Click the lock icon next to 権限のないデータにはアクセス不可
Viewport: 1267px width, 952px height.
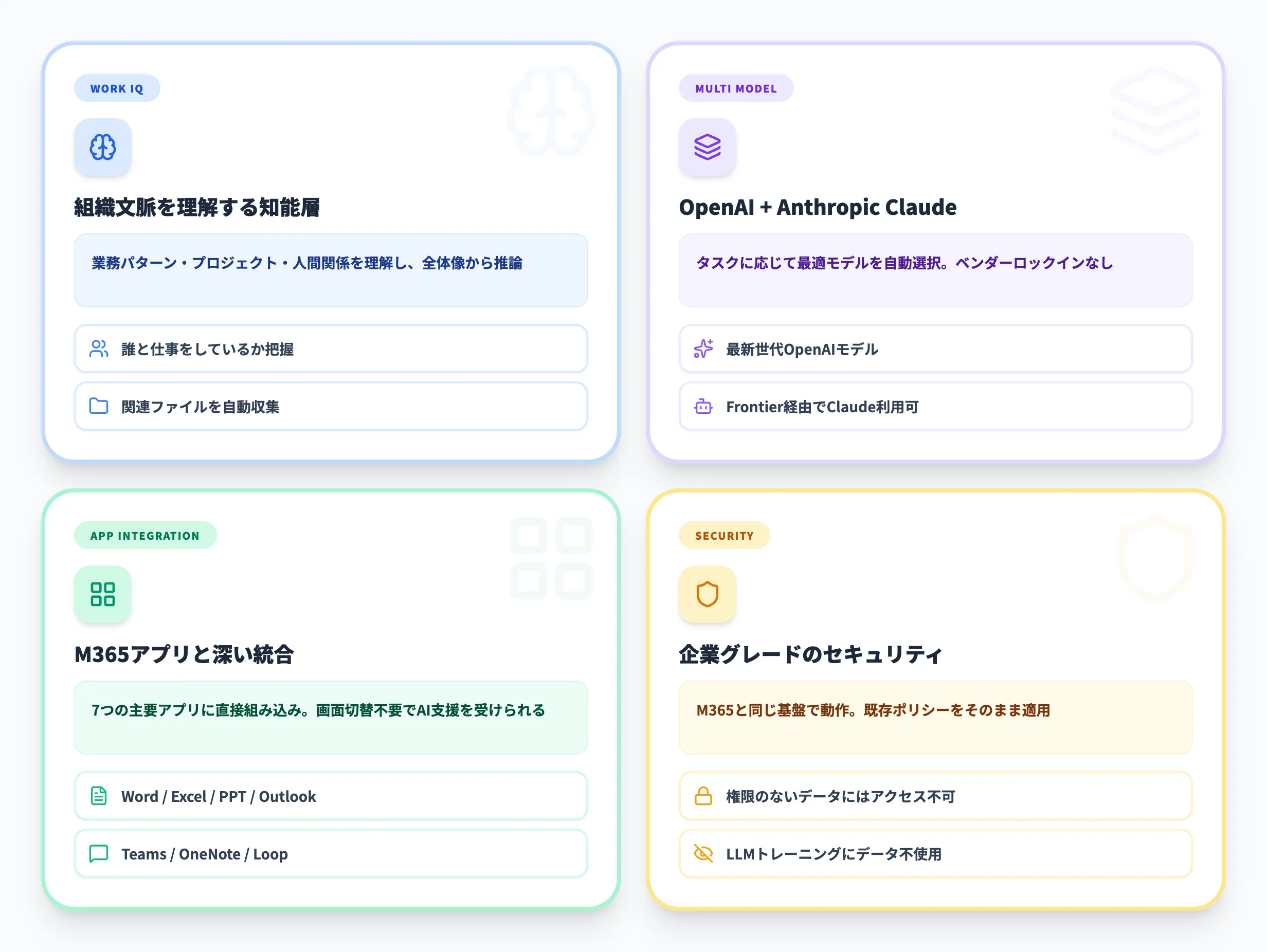704,796
